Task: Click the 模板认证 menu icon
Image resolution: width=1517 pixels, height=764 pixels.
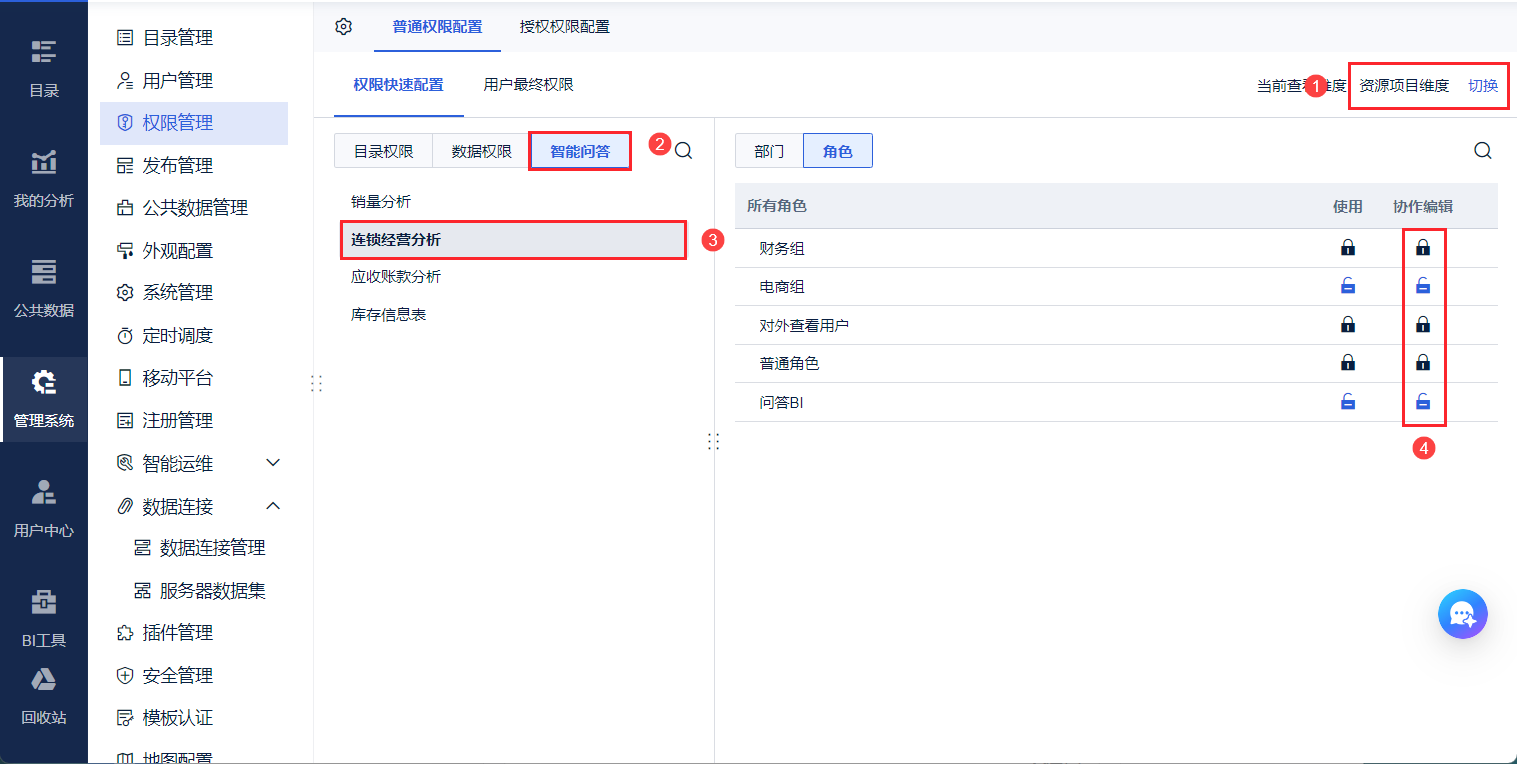Action: 125,718
